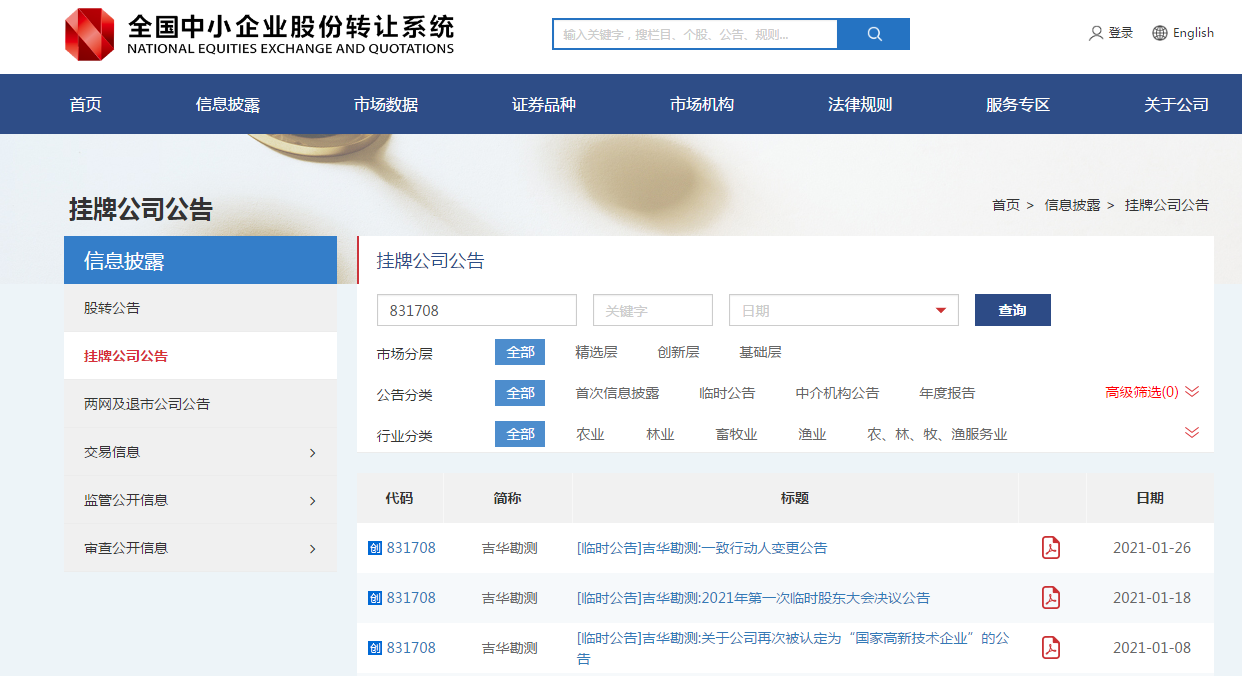Click the user login icon (登录)
1242x676 pixels.
tap(1096, 33)
